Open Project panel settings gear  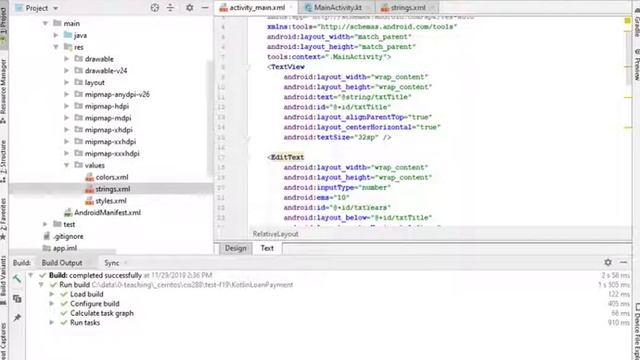(x=189, y=8)
